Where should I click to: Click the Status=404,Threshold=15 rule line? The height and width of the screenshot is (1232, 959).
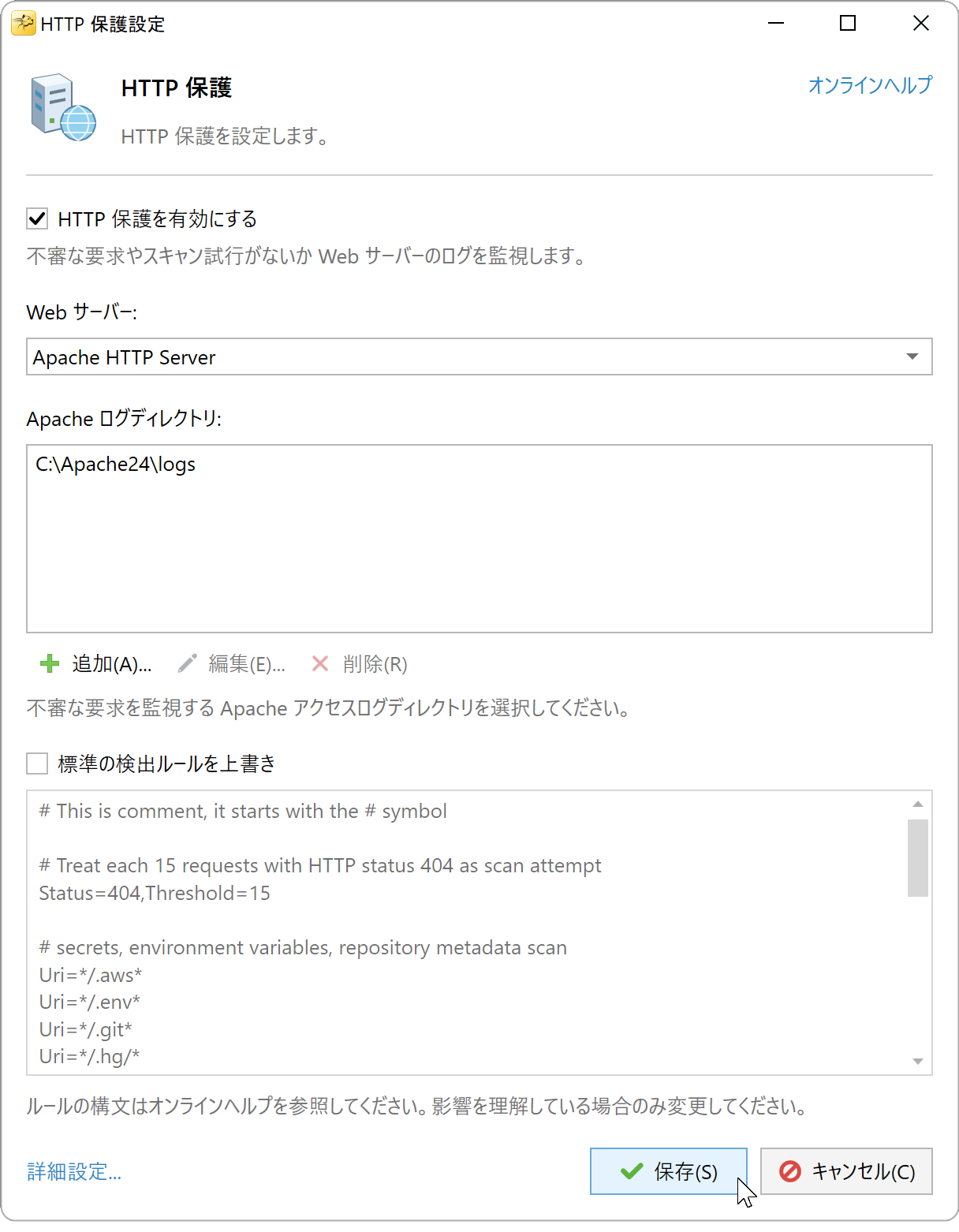[155, 893]
